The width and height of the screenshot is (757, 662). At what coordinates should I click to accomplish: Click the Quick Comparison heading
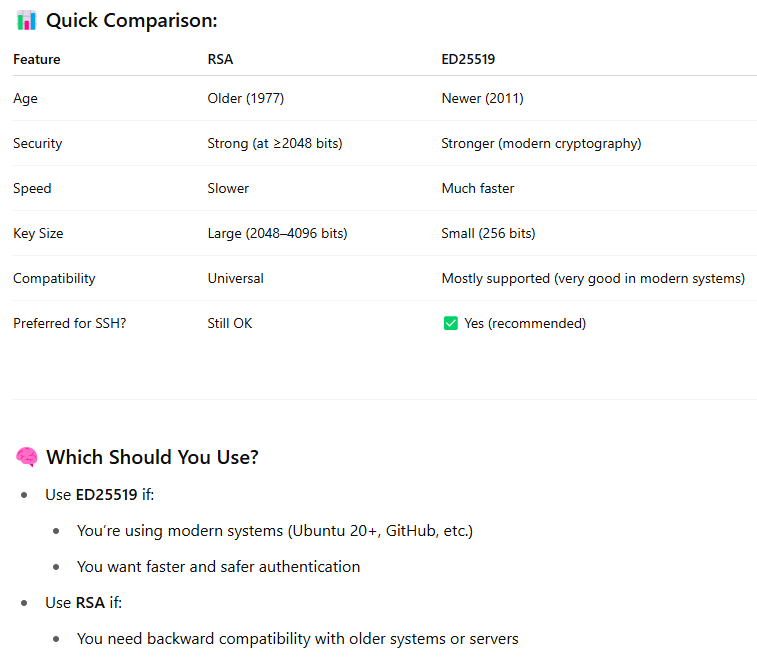[131, 20]
